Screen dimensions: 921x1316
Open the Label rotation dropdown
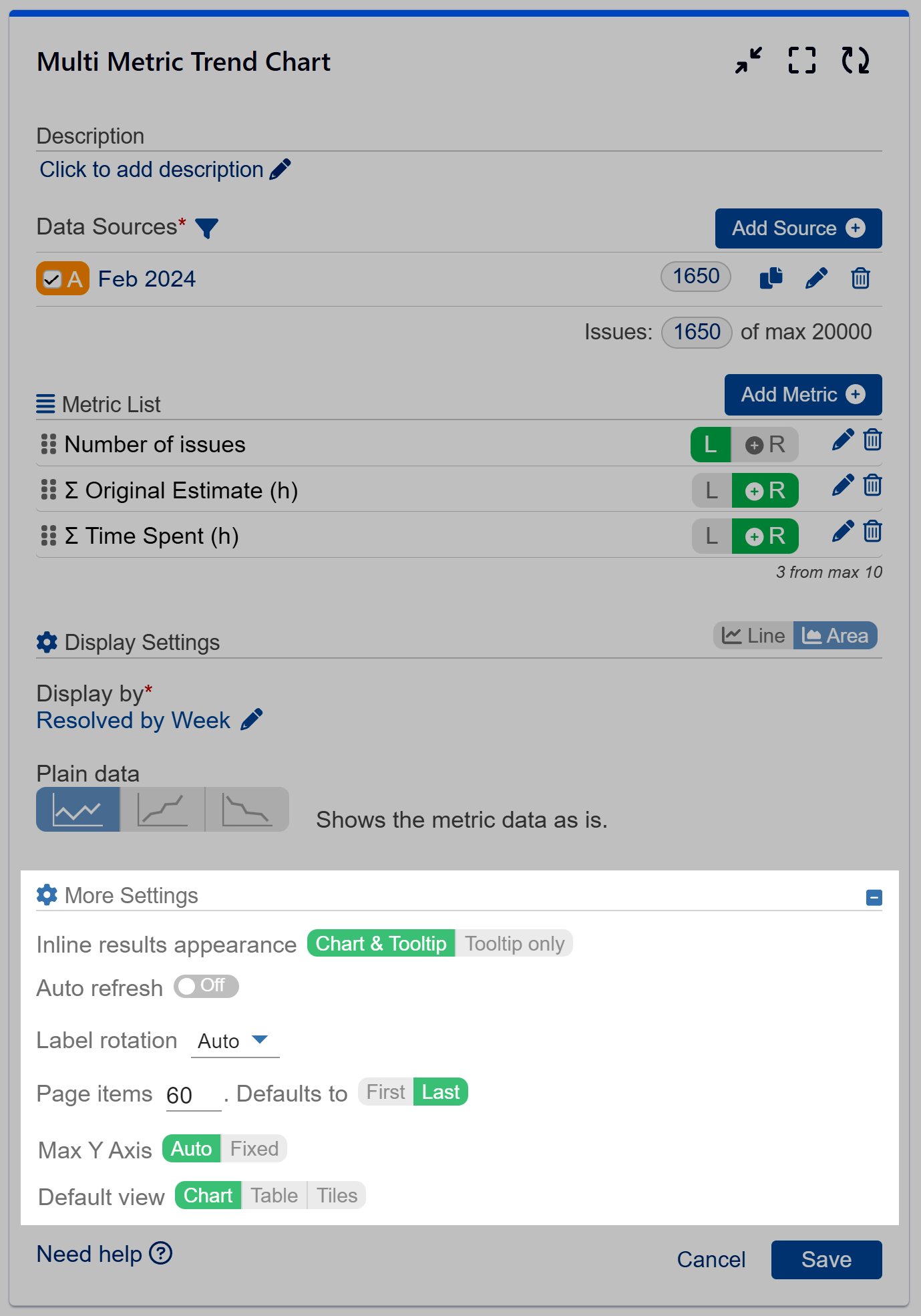click(x=235, y=1040)
